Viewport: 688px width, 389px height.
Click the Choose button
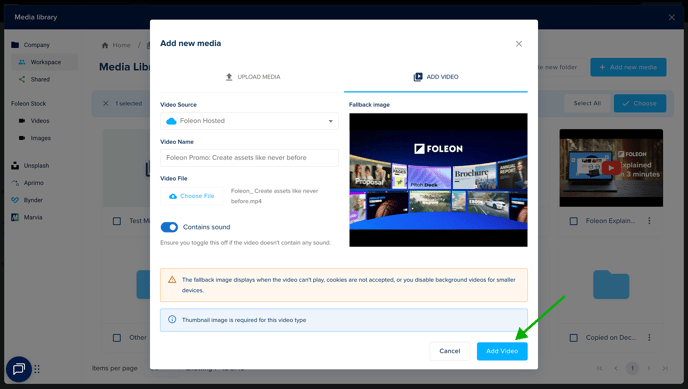click(x=640, y=103)
